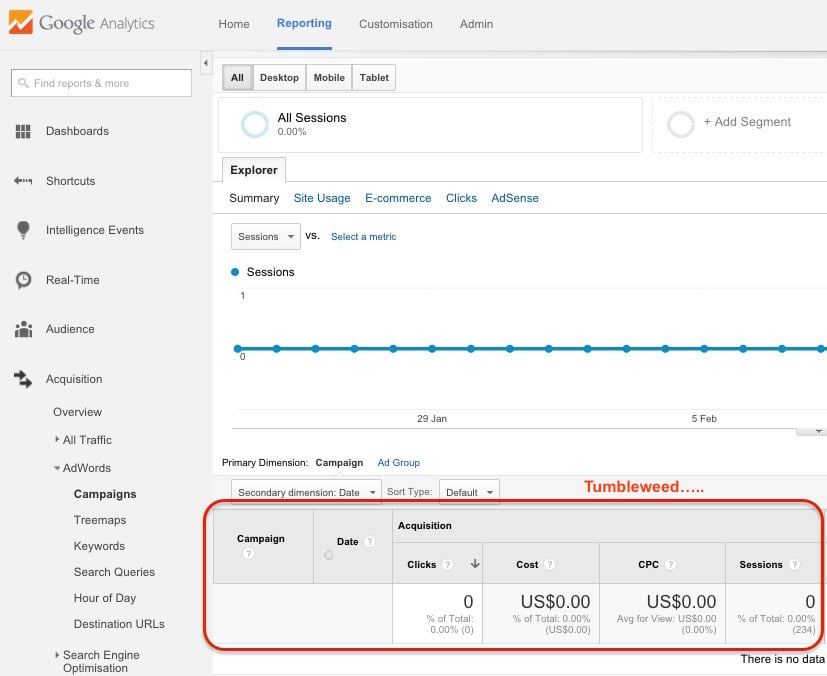Click the Find reports & more field
The height and width of the screenshot is (676, 827).
point(101,83)
